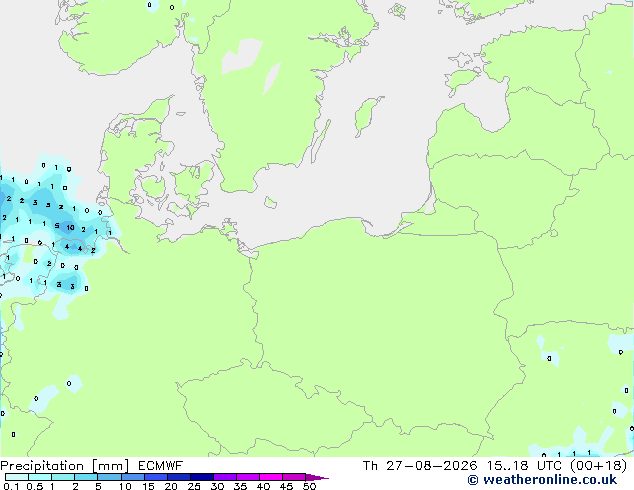Screen dimensions: 634x490
Task: Pick the 20–25 mm legend swatch
Action: tap(178, 477)
